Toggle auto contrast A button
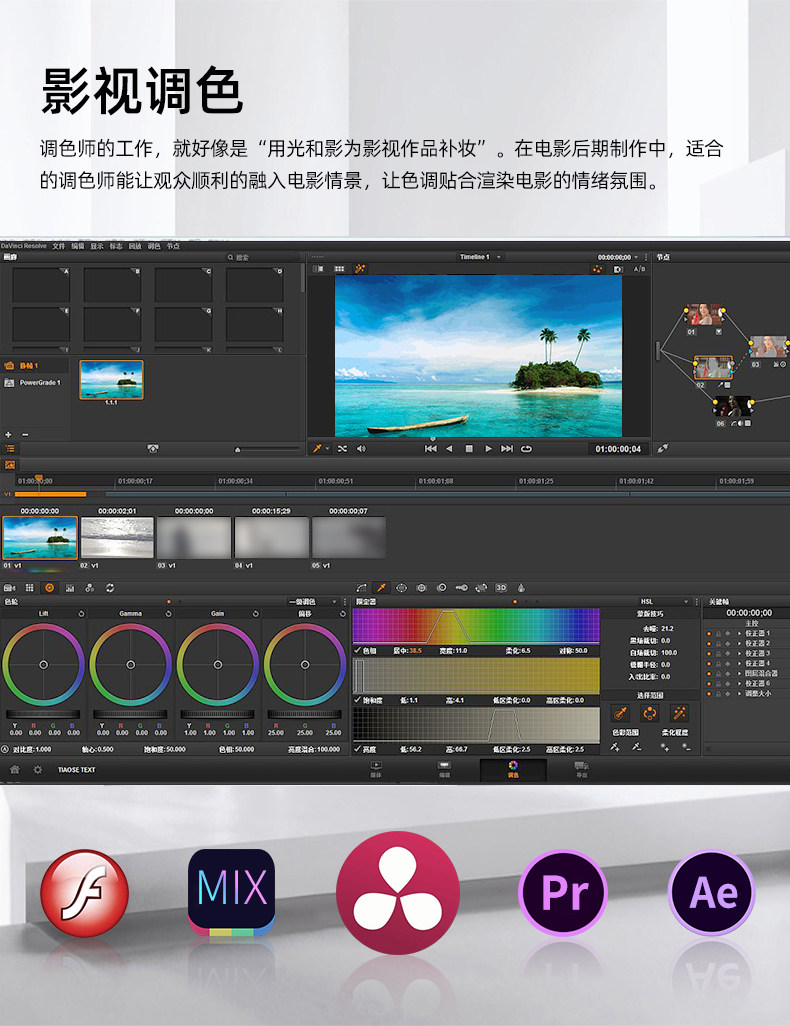The image size is (790, 1026). click(5, 749)
